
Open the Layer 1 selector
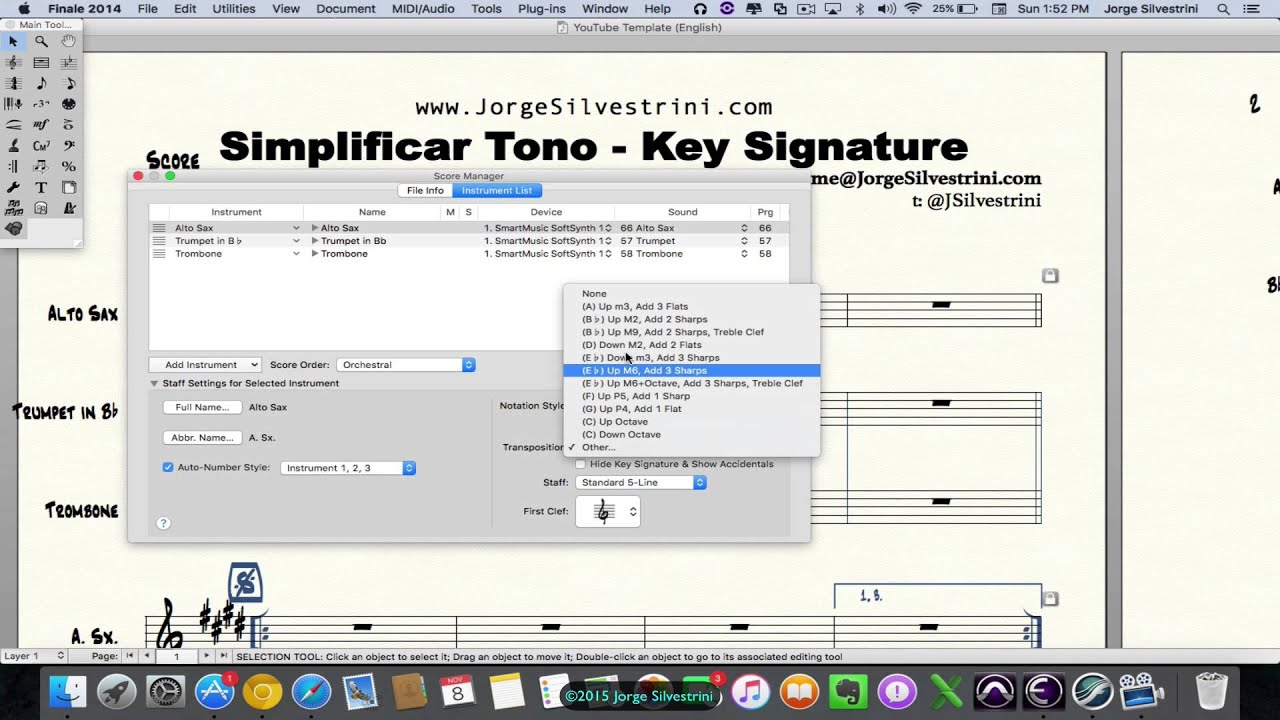coord(34,656)
